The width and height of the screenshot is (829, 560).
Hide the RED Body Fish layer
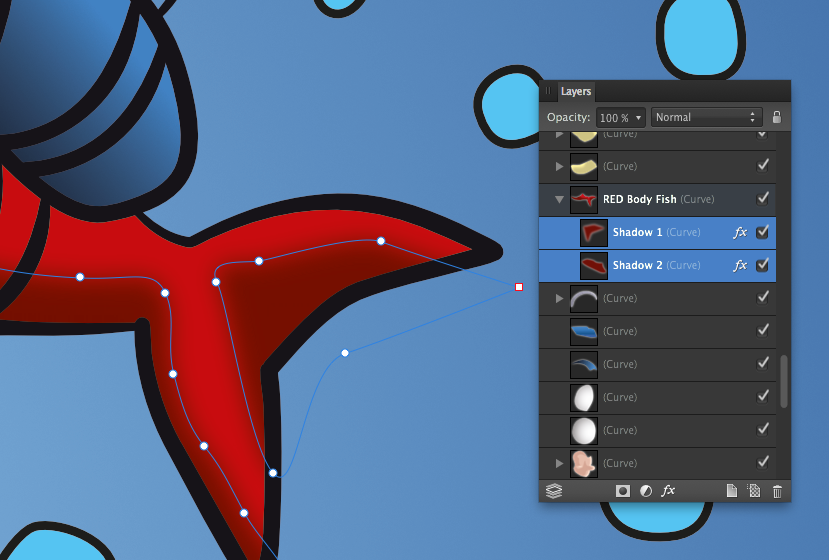click(762, 198)
